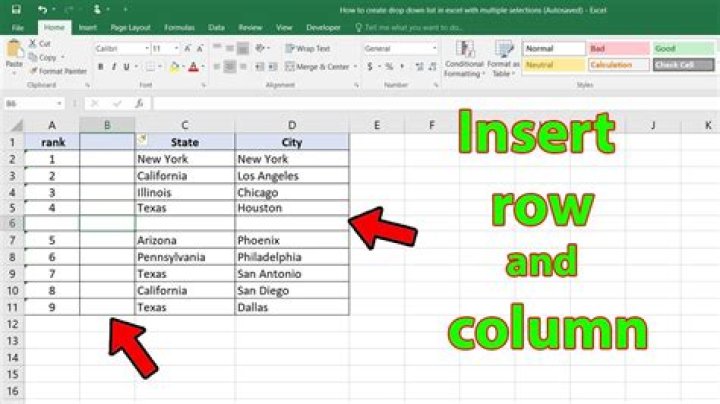This screenshot has width=720, height=404.
Task: Toggle Wrap Text for the cell
Action: 308,48
